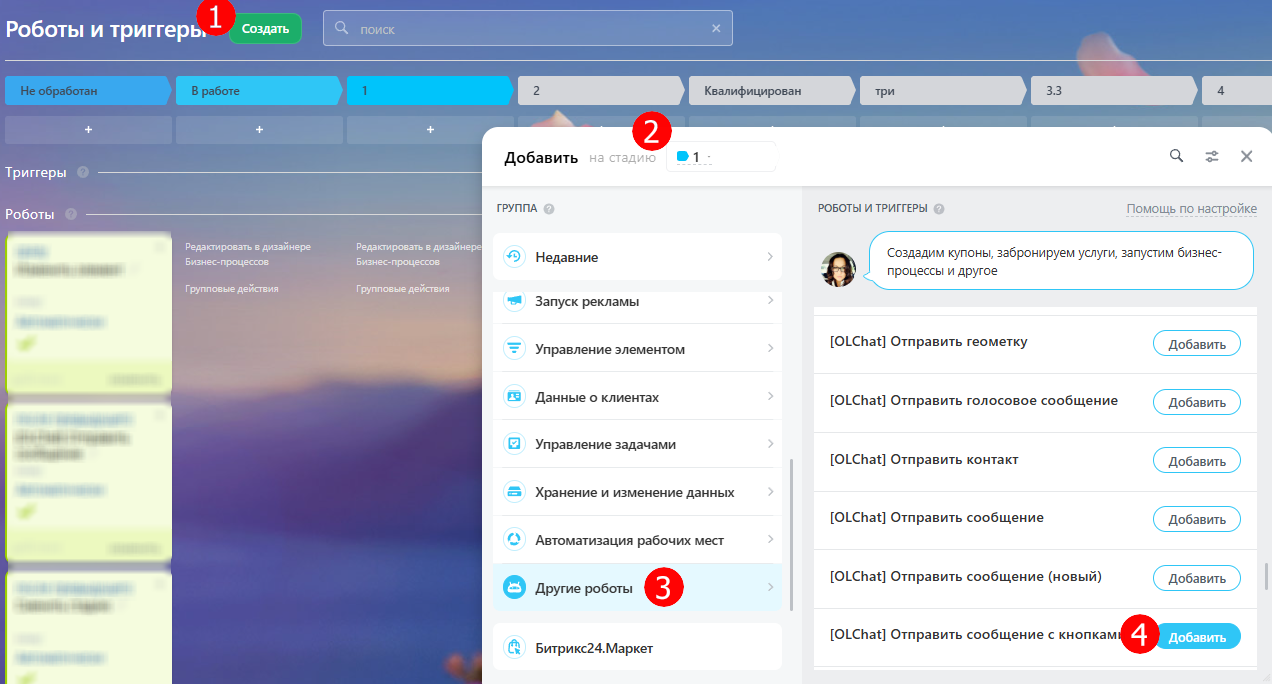The image size is (1272, 684).
Task: Click the Битрикс24.Маркет shopping bag icon
Action: click(514, 648)
